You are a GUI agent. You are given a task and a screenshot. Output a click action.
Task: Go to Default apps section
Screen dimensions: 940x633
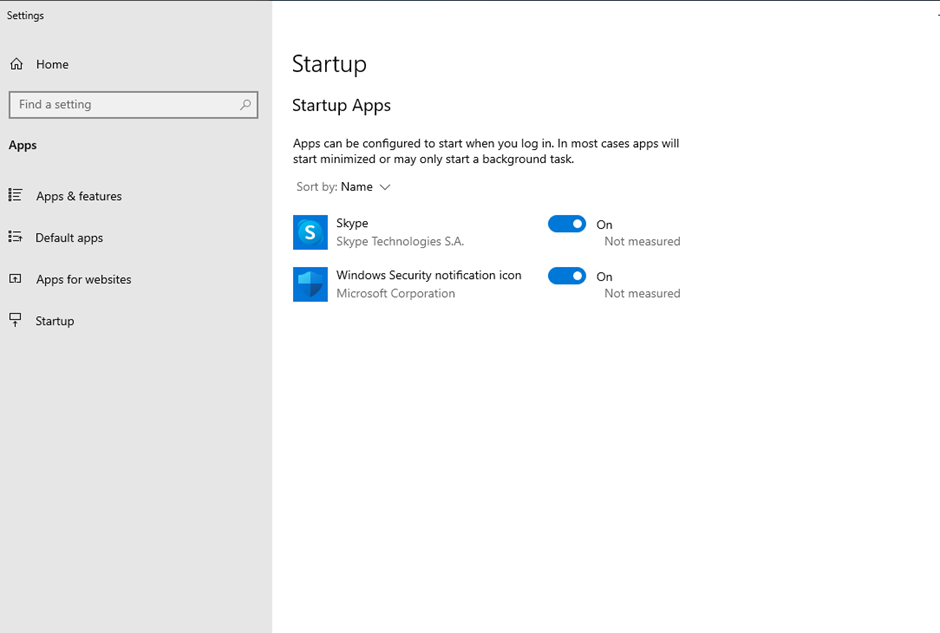tap(69, 238)
